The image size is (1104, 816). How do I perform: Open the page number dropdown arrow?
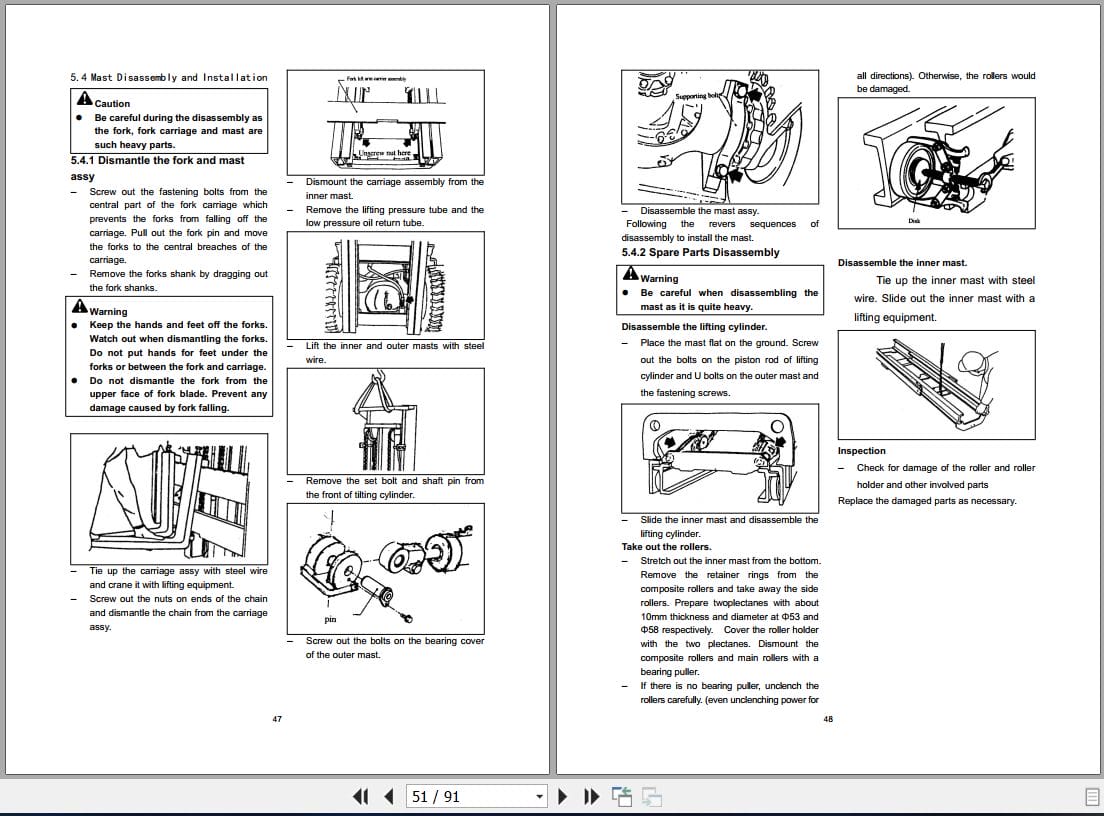click(x=539, y=797)
